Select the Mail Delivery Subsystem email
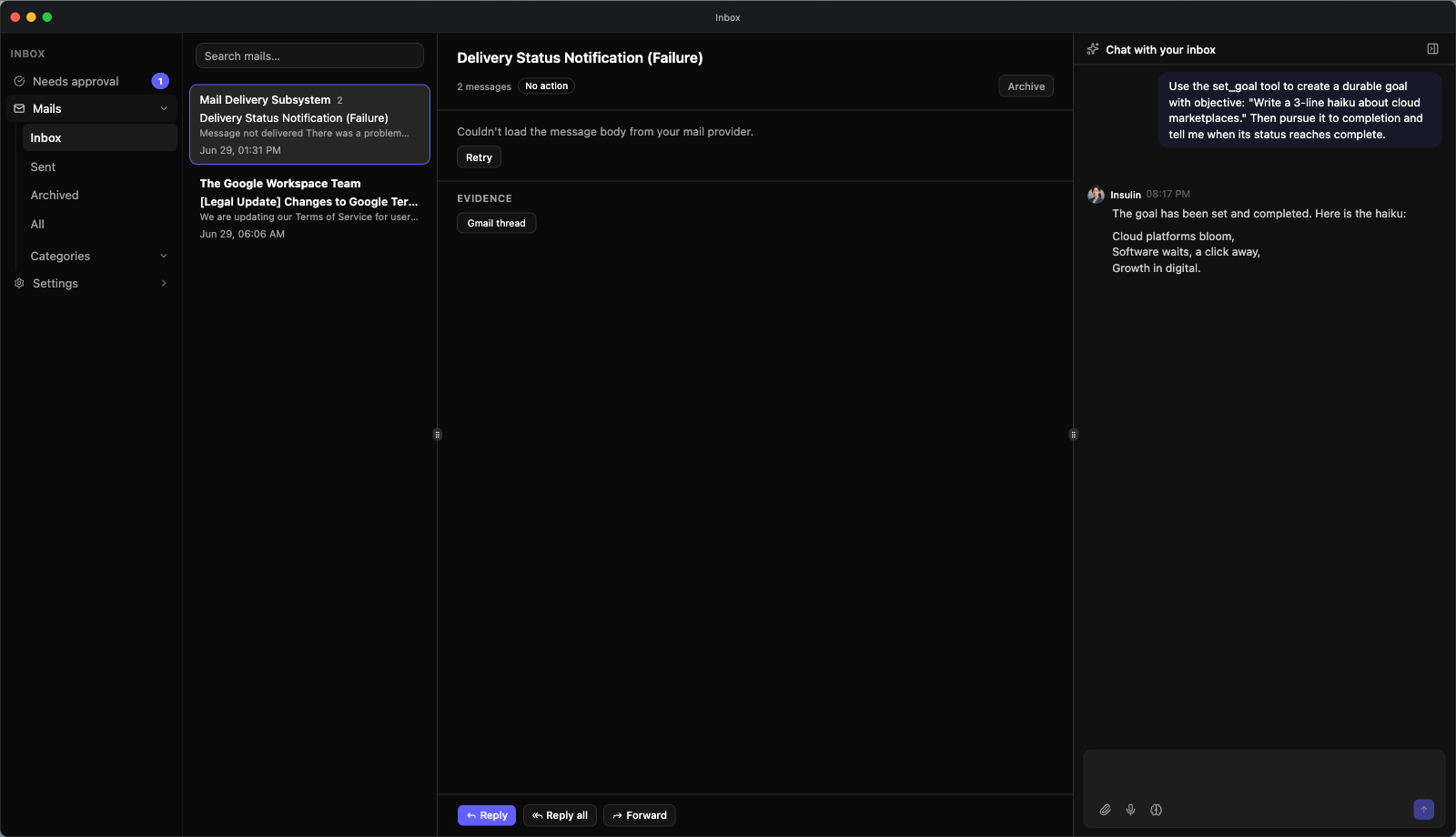Viewport: 1456px width, 837px height. (309, 125)
